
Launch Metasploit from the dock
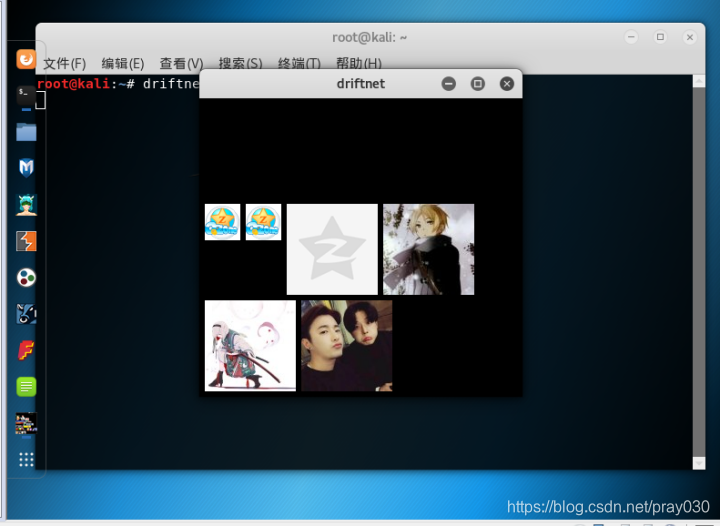tap(26, 168)
